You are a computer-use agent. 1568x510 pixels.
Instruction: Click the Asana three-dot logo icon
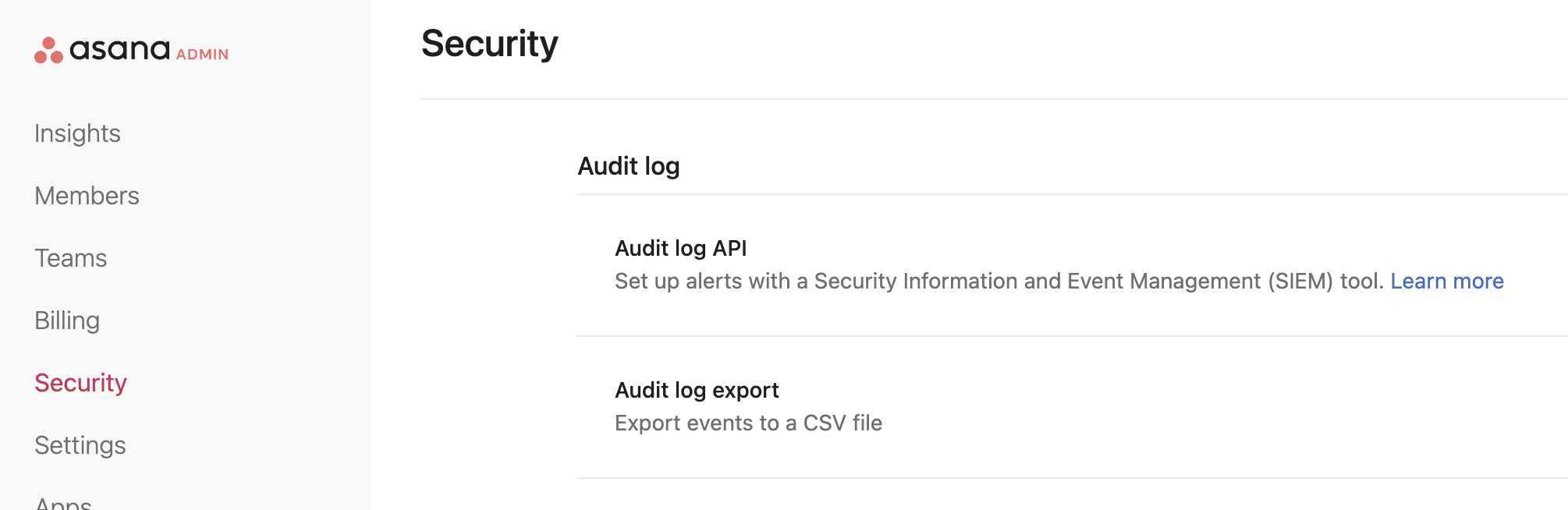[48, 51]
